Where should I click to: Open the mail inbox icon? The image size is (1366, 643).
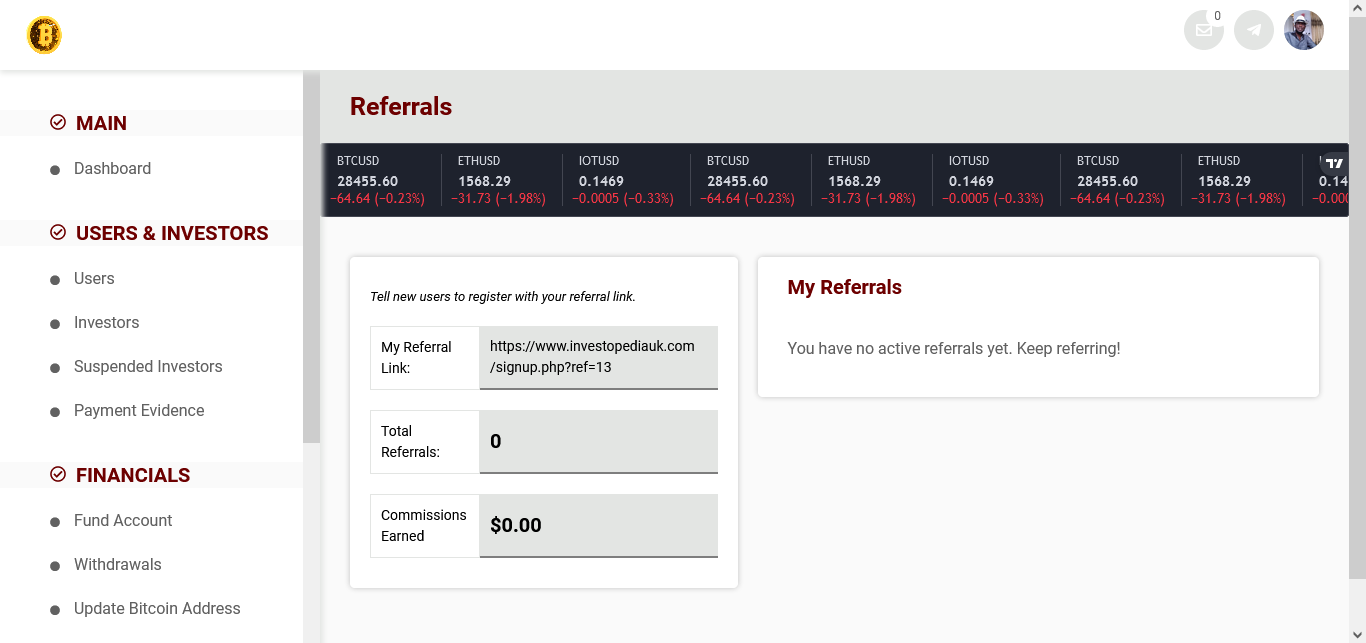[x=1204, y=30]
